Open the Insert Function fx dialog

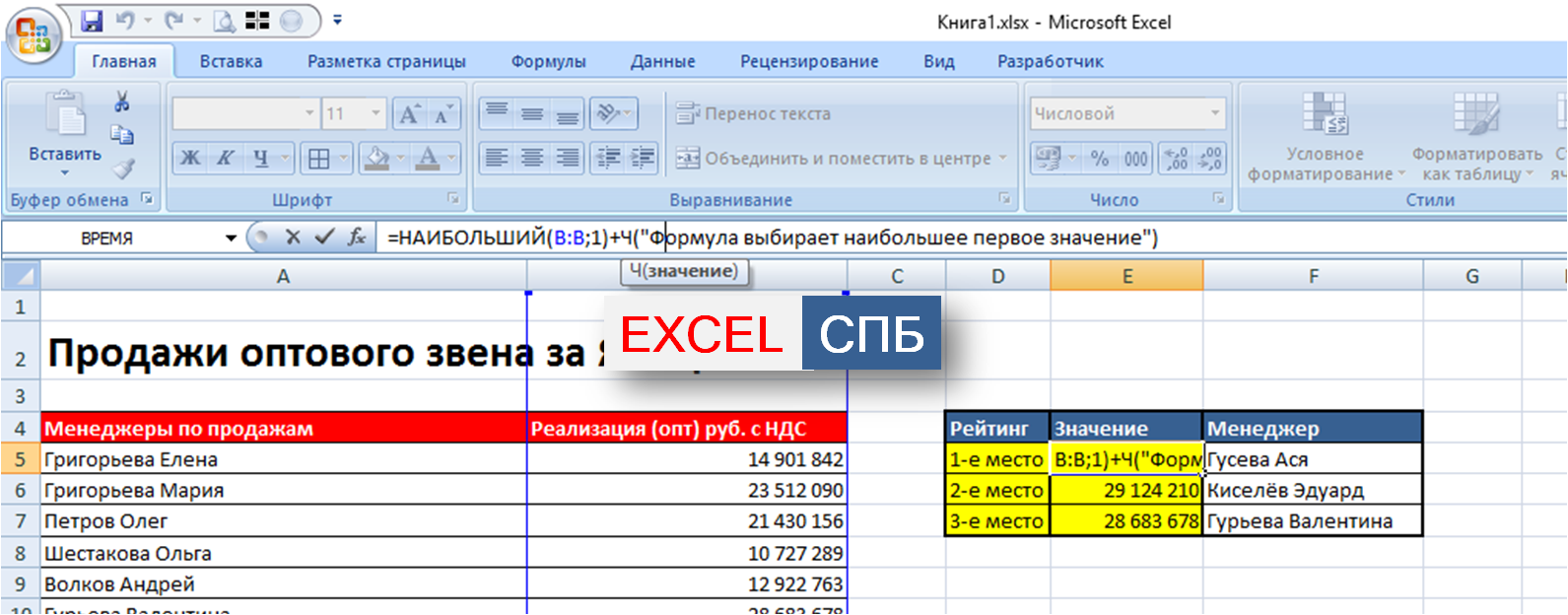point(357,238)
